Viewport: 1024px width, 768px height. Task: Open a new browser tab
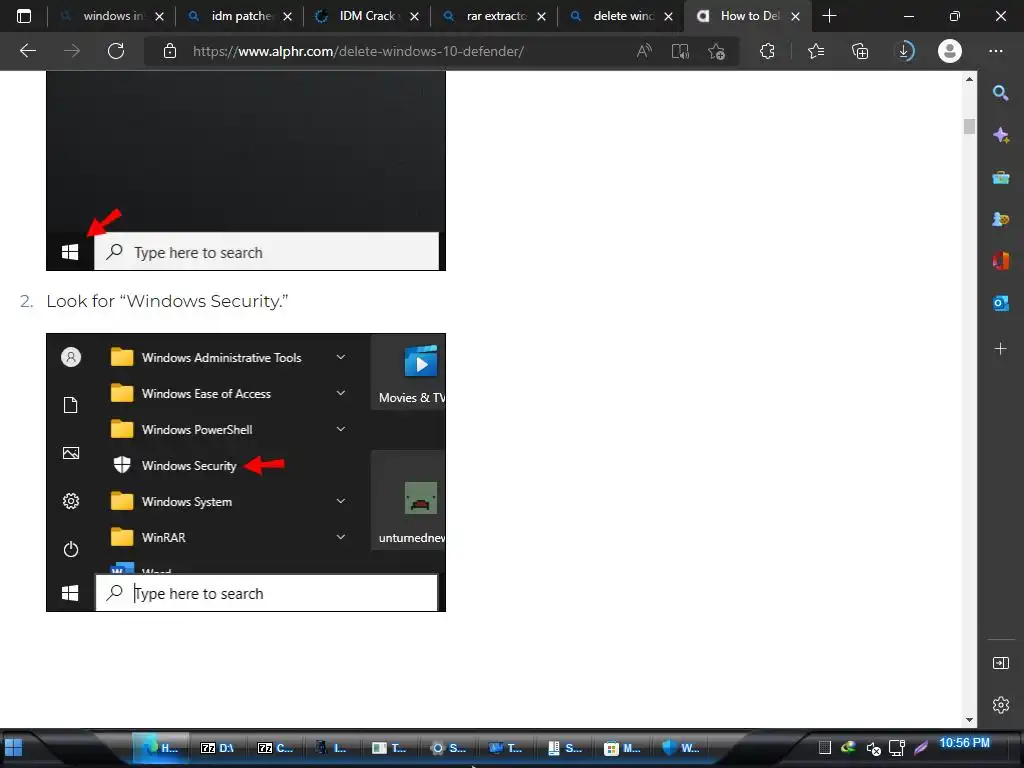[829, 16]
